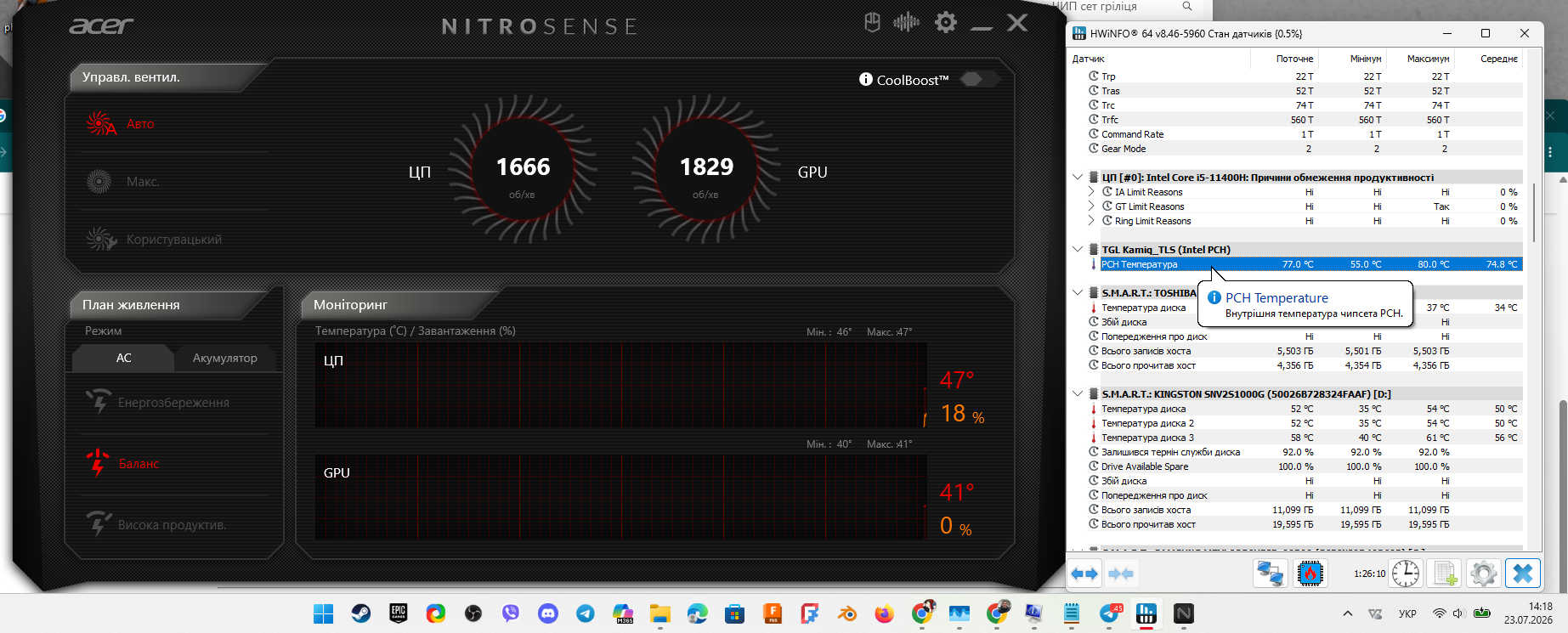Collapse the TGL Kamiq_TLS (Intel PCH) group
Screen dimensions: 1568x633
click(1078, 250)
